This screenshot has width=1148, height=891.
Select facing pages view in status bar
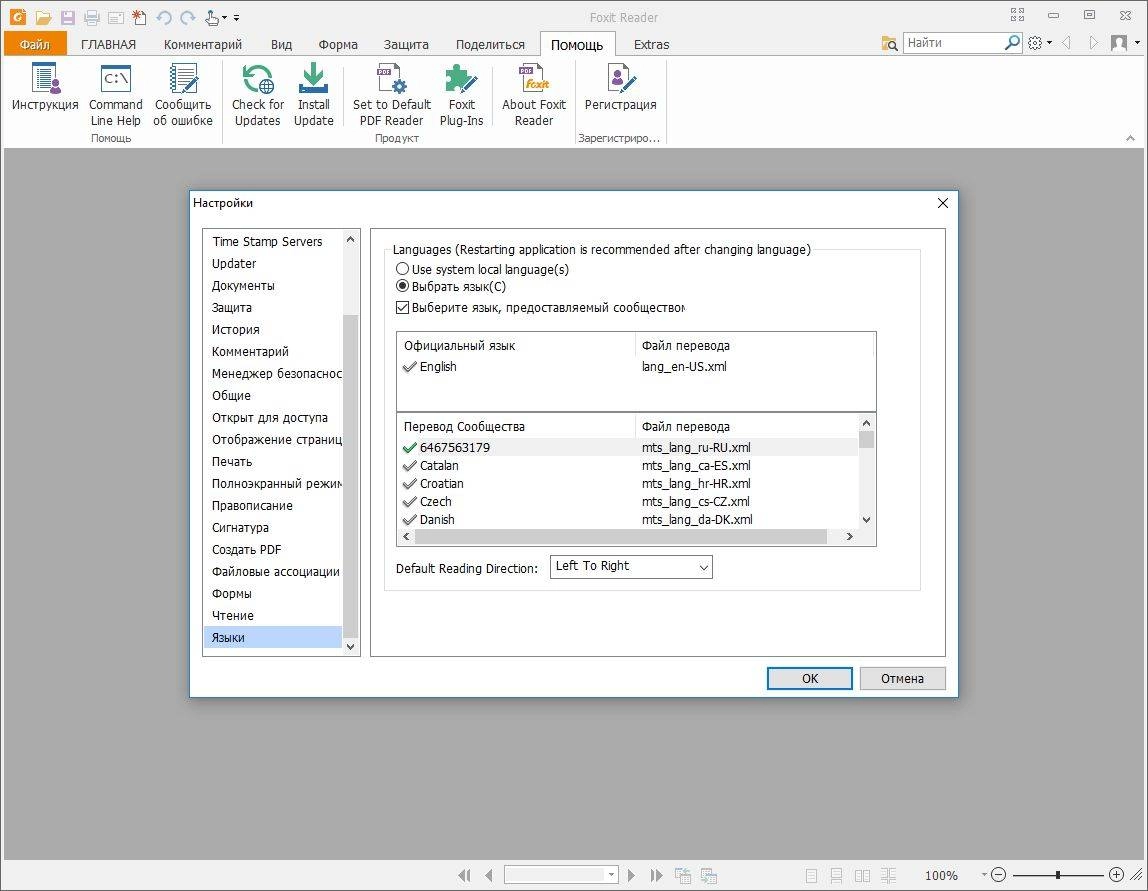point(862,875)
